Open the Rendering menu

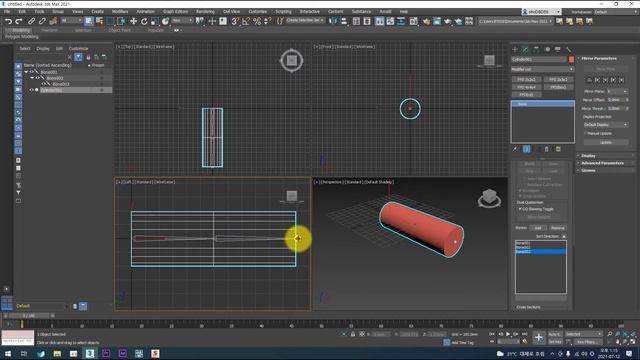pyautogui.click(x=205, y=11)
